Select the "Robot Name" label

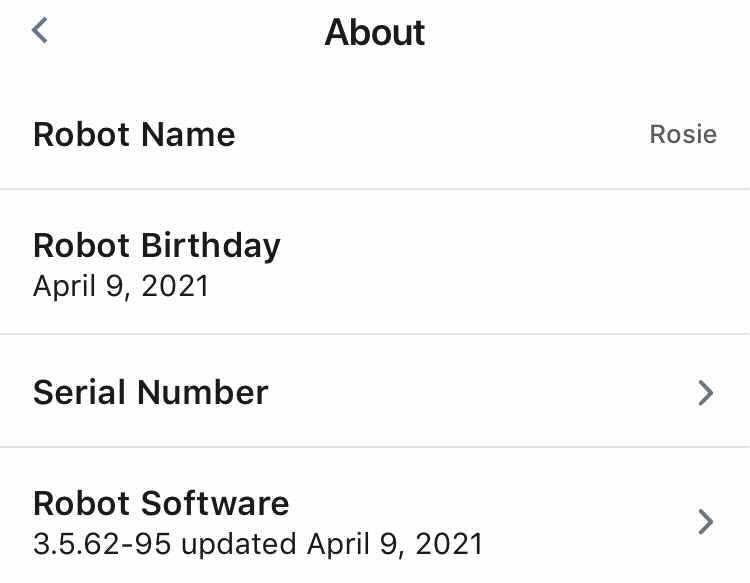tap(134, 135)
